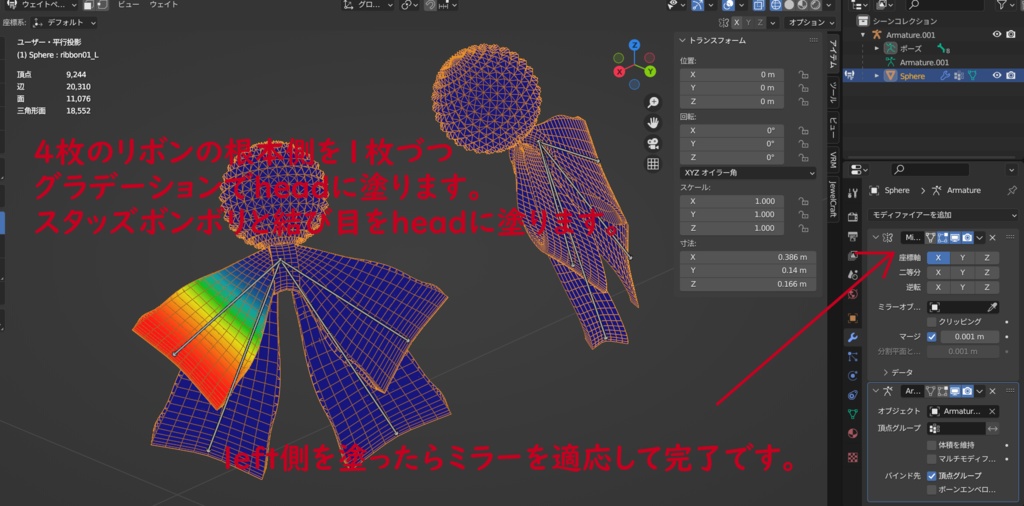Toggle Sphere render camera icon in outliner
Image resolution: width=1024 pixels, height=506 pixels.
[1010, 76]
